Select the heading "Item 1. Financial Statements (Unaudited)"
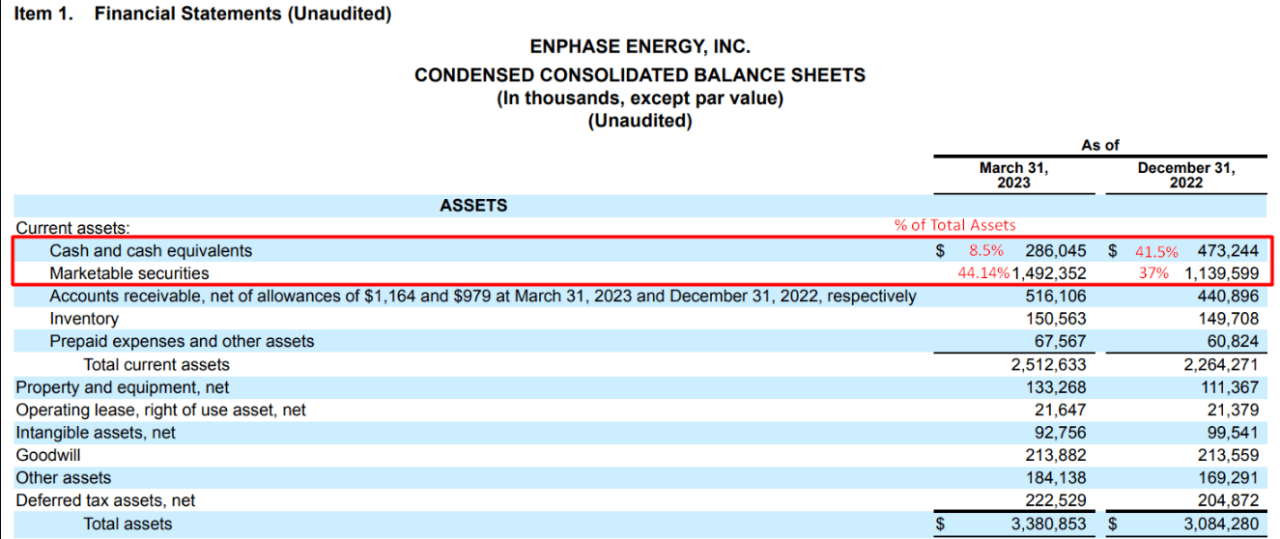Screen dimensions: 1280x539 click(203, 14)
